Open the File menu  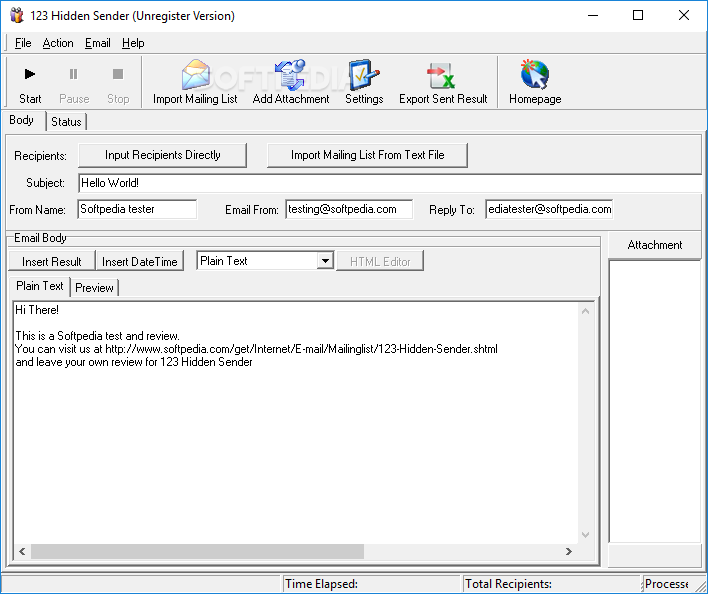pyautogui.click(x=23, y=43)
